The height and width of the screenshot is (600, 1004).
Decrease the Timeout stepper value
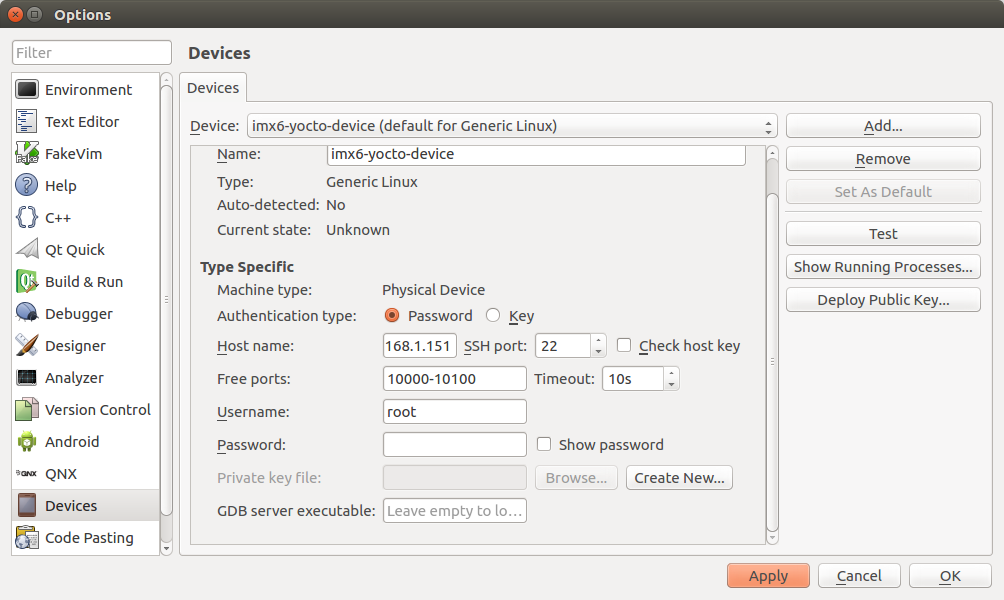tap(671, 384)
